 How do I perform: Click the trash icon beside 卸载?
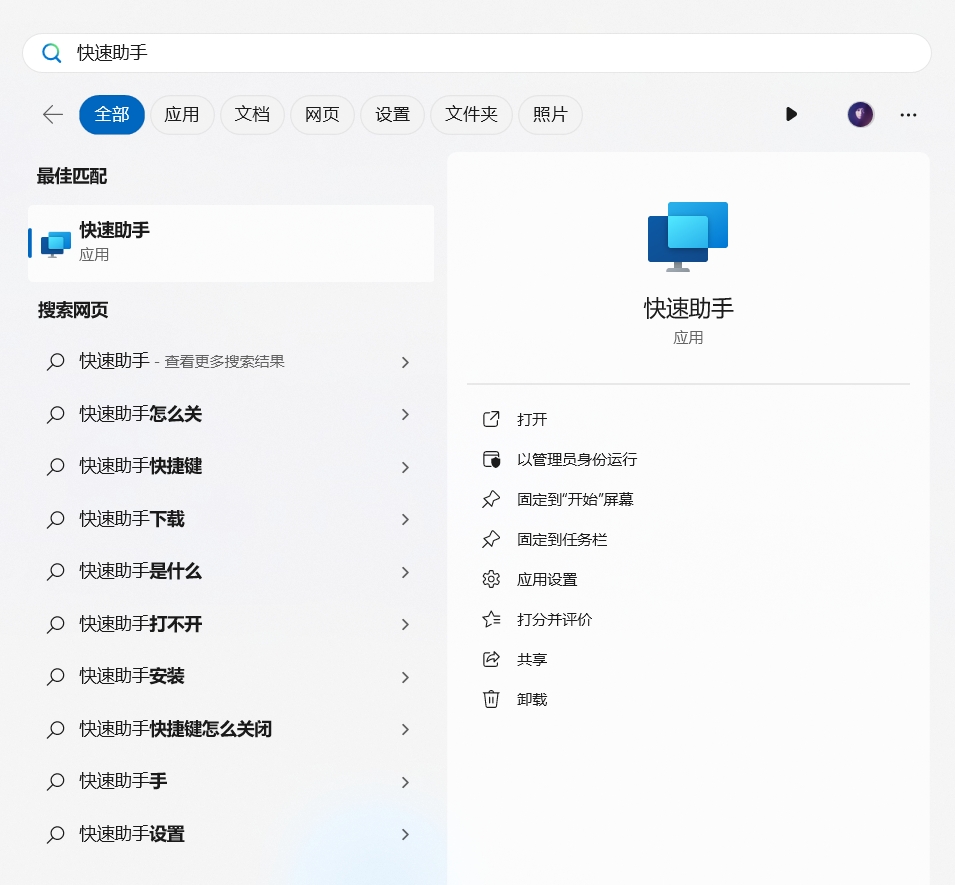[x=491, y=699]
